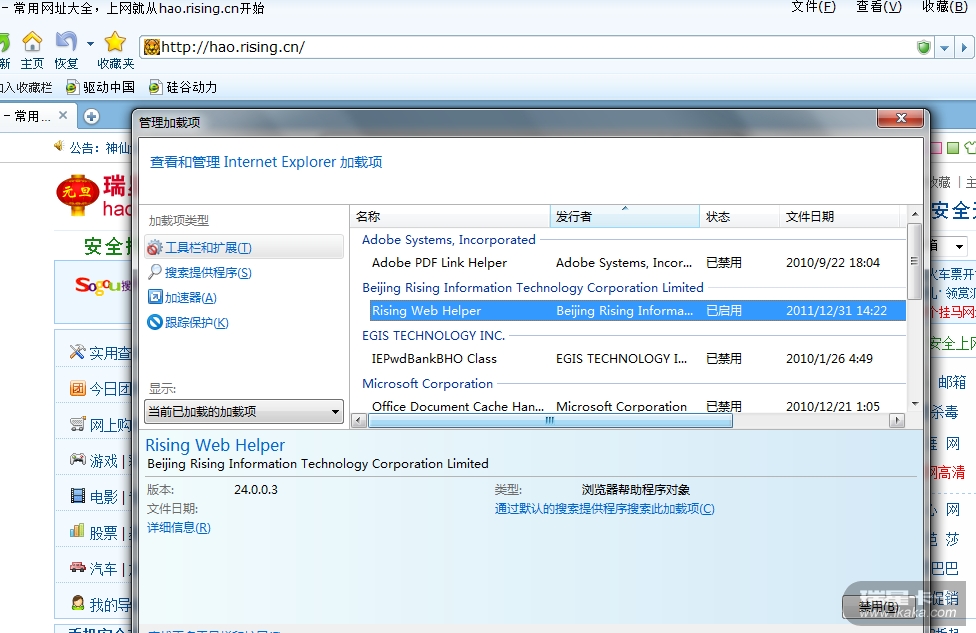This screenshot has width=976, height=633.
Task: Select 工具栏和扩展(T) add-on type
Action: click(x=244, y=248)
